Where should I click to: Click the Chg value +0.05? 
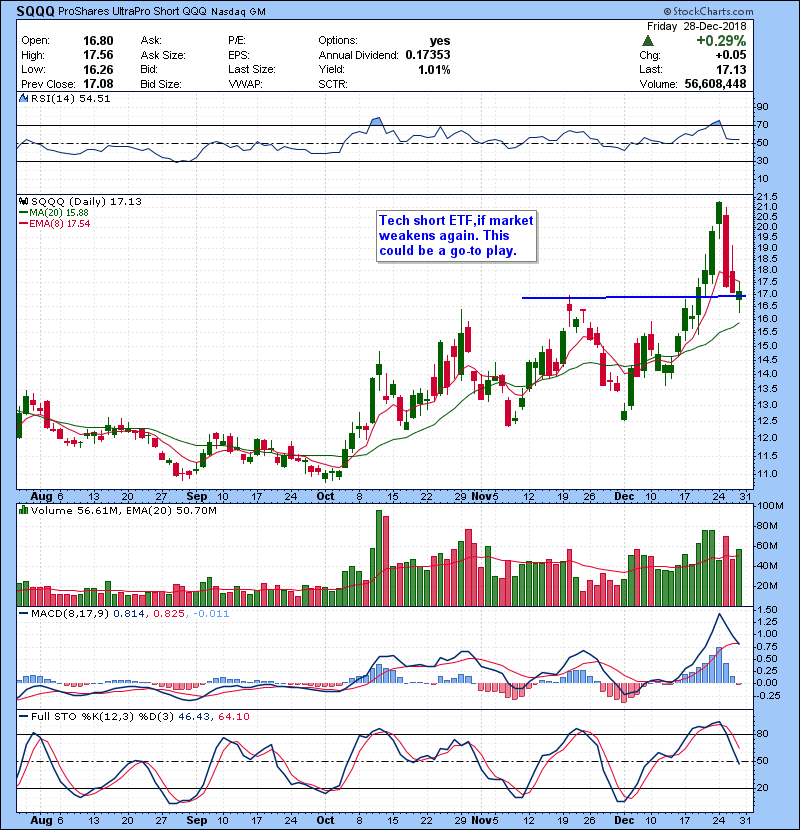[x=731, y=55]
